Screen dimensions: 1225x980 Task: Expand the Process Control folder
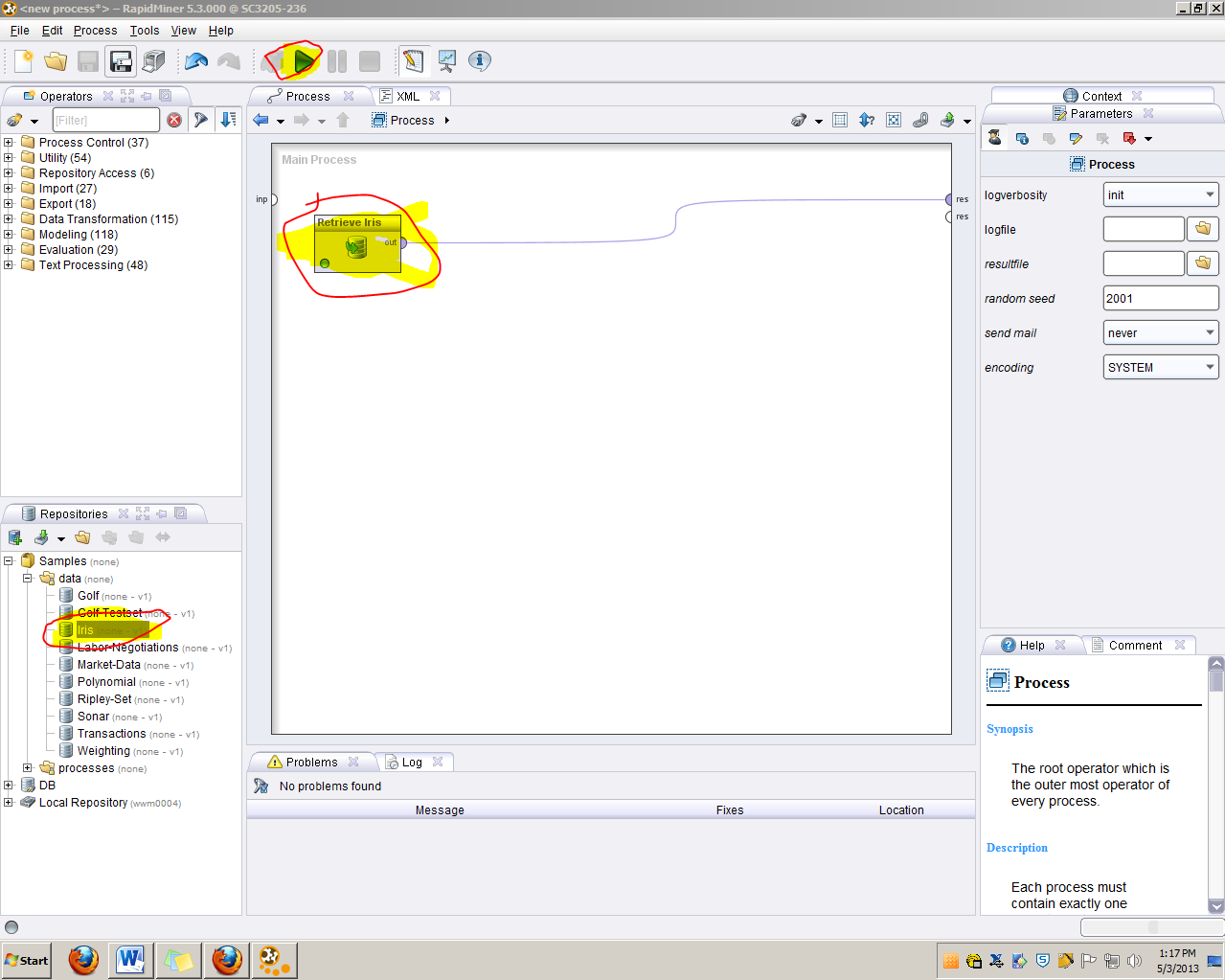(9, 142)
